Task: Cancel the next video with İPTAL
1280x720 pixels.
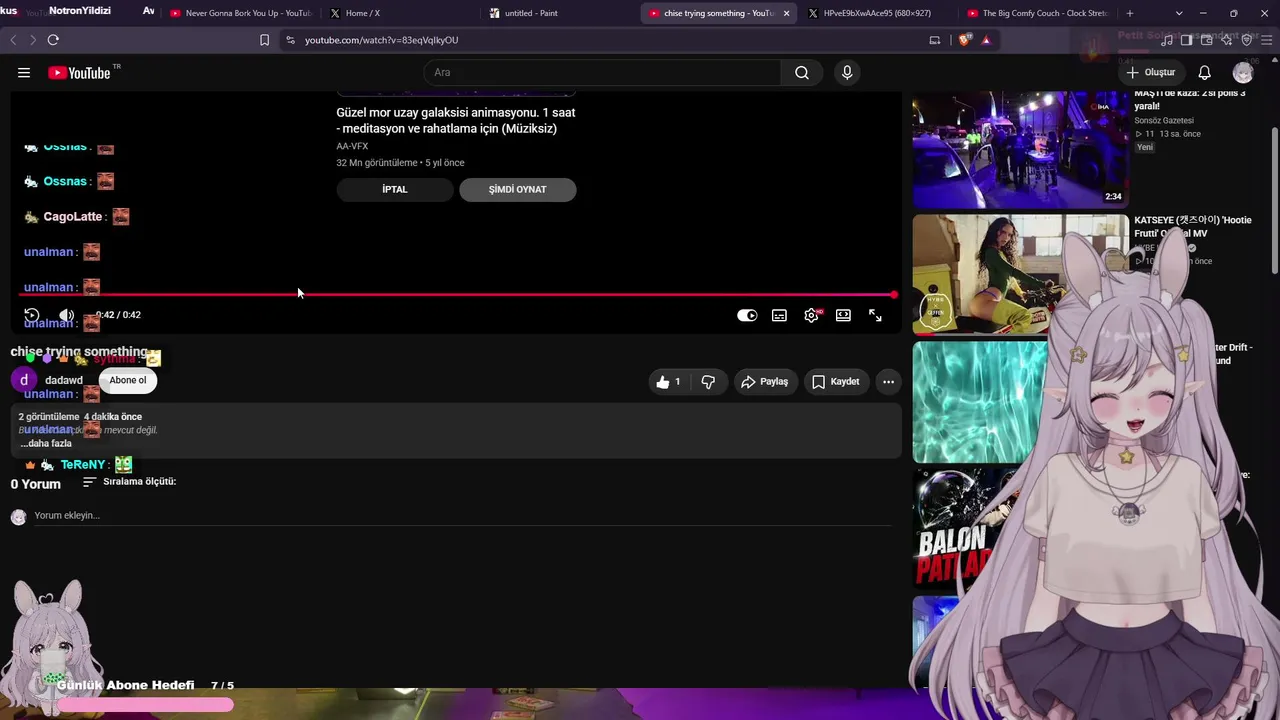Action: [395, 189]
